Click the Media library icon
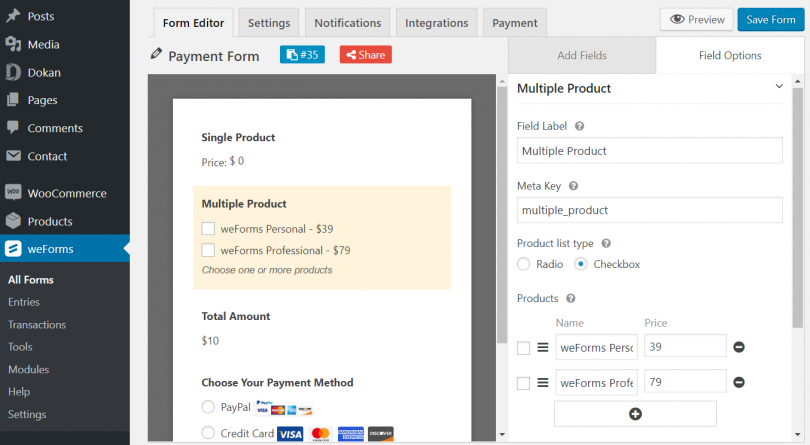Screen dimensions: 810x445 pos(13,44)
